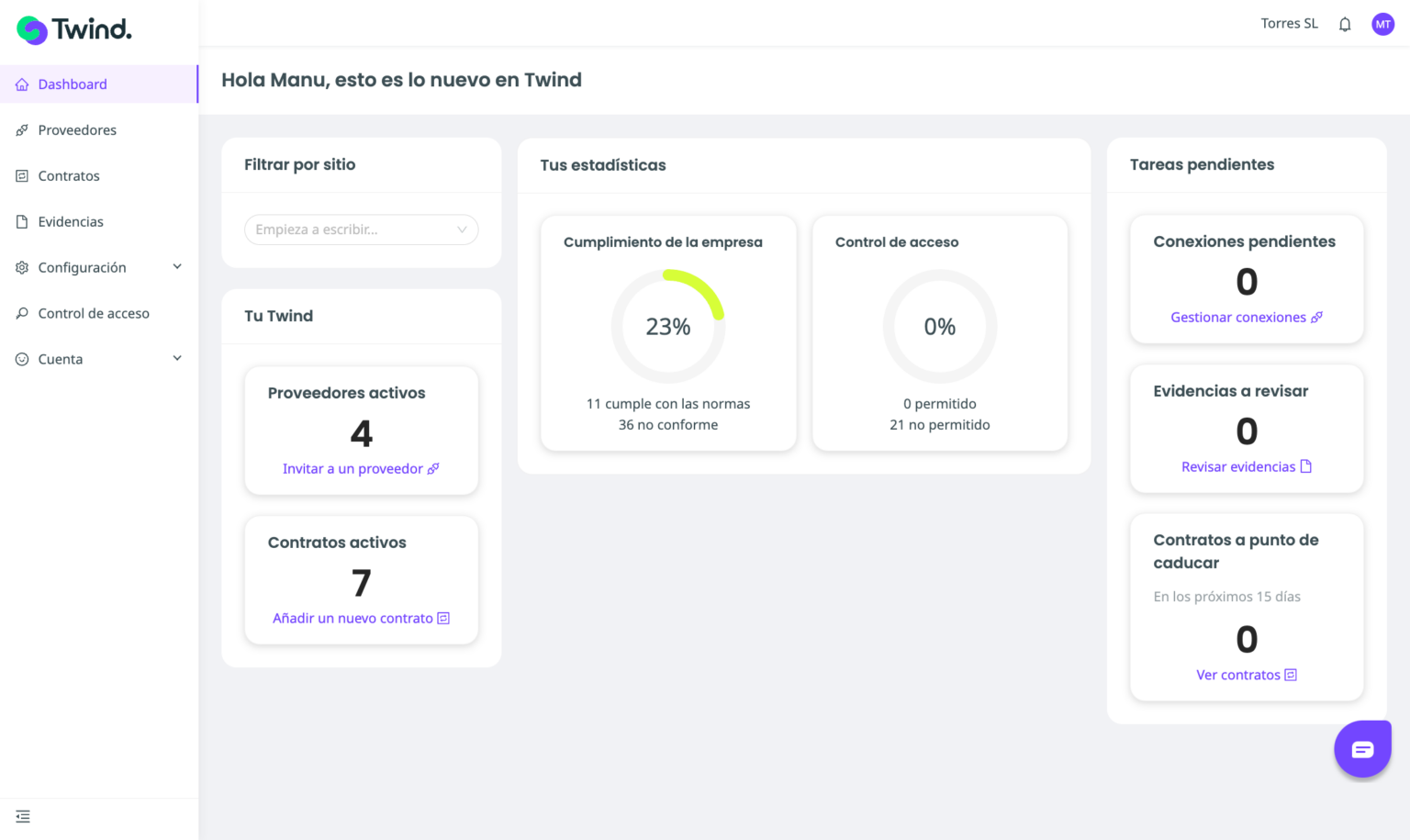Expand the Cuenta submenu chevron
Image resolution: width=1410 pixels, height=840 pixels.
pyautogui.click(x=177, y=359)
